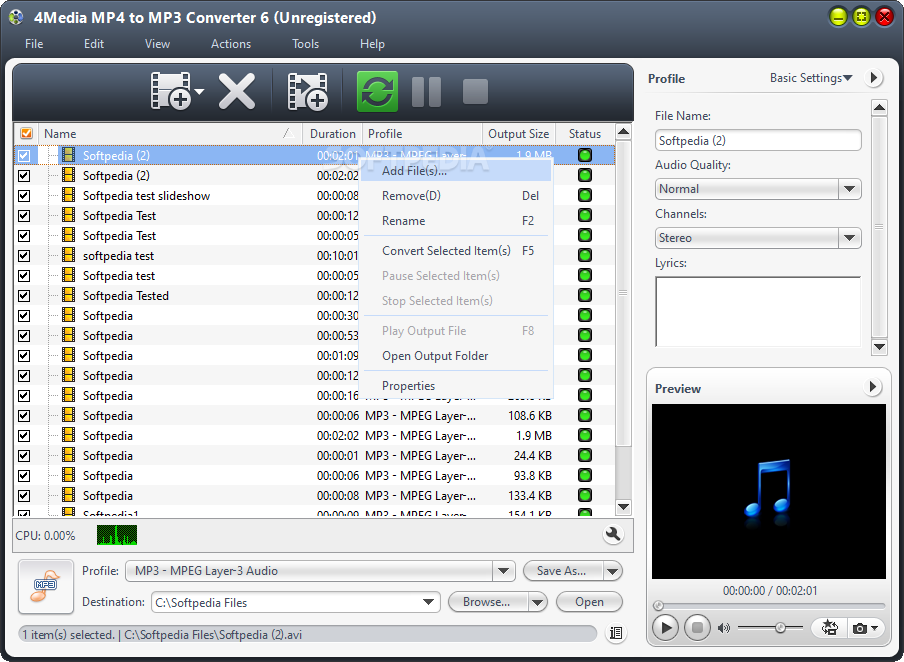Expand the Profile panel arrow button
904x662 pixels.
click(x=873, y=77)
